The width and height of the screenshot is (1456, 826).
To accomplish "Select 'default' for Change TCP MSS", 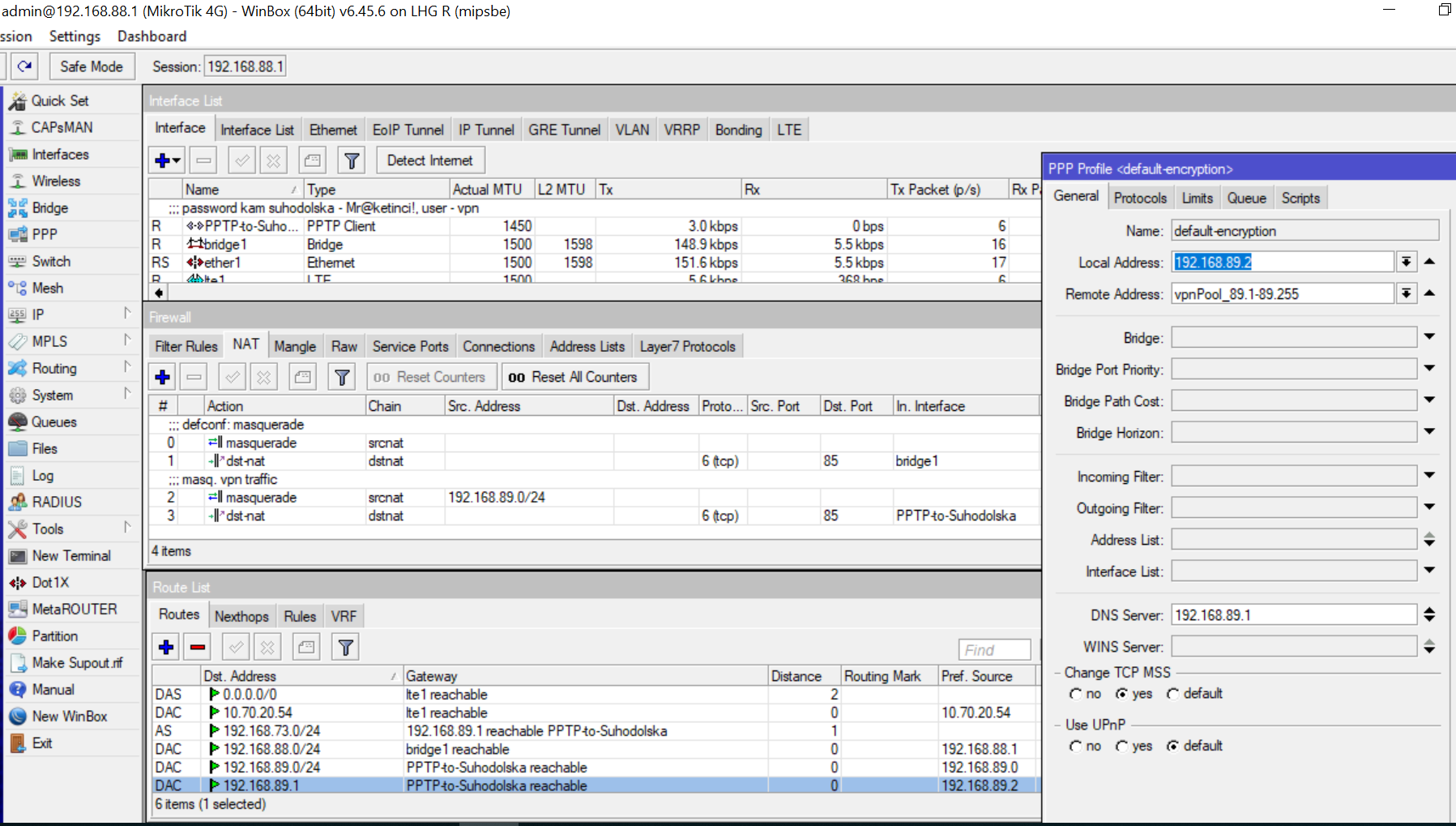I will pos(1173,694).
